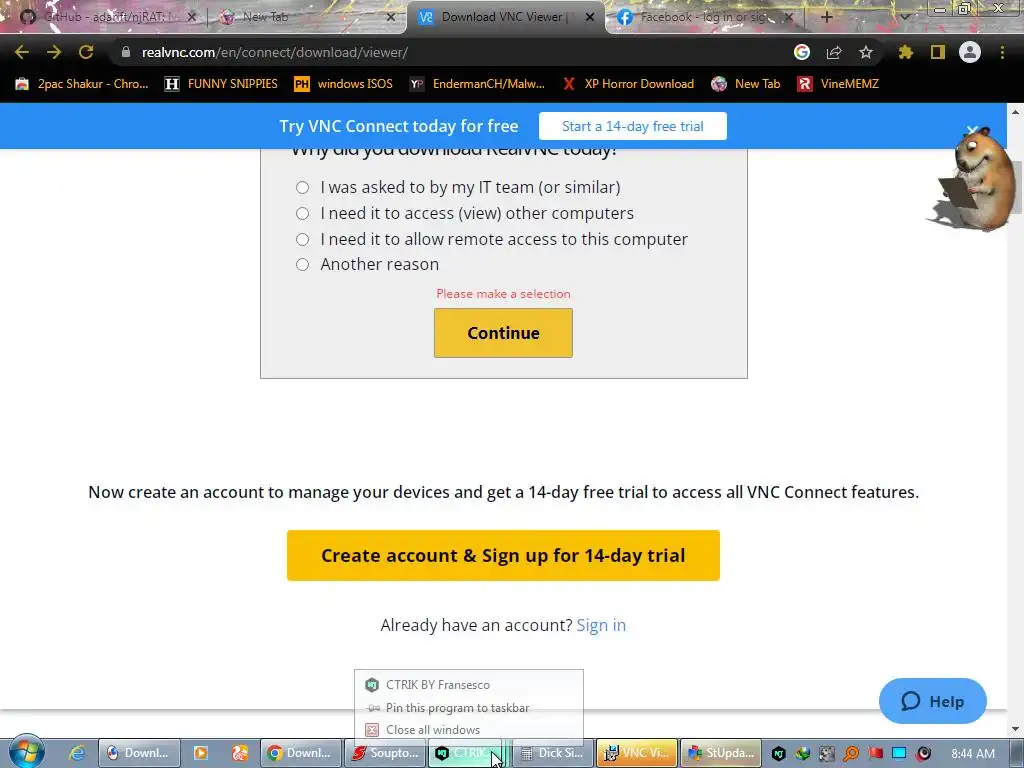Choose 'Pin this program to taskbar'

pos(468,708)
